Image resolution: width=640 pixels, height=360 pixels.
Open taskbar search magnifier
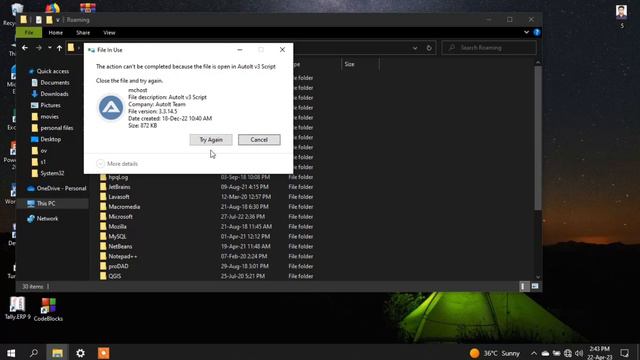tap(34, 353)
